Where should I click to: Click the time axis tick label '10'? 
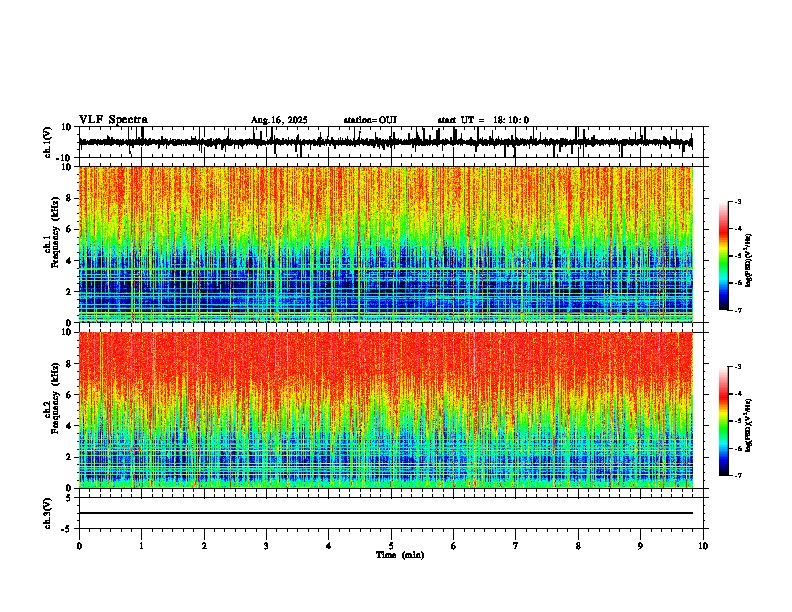(703, 546)
